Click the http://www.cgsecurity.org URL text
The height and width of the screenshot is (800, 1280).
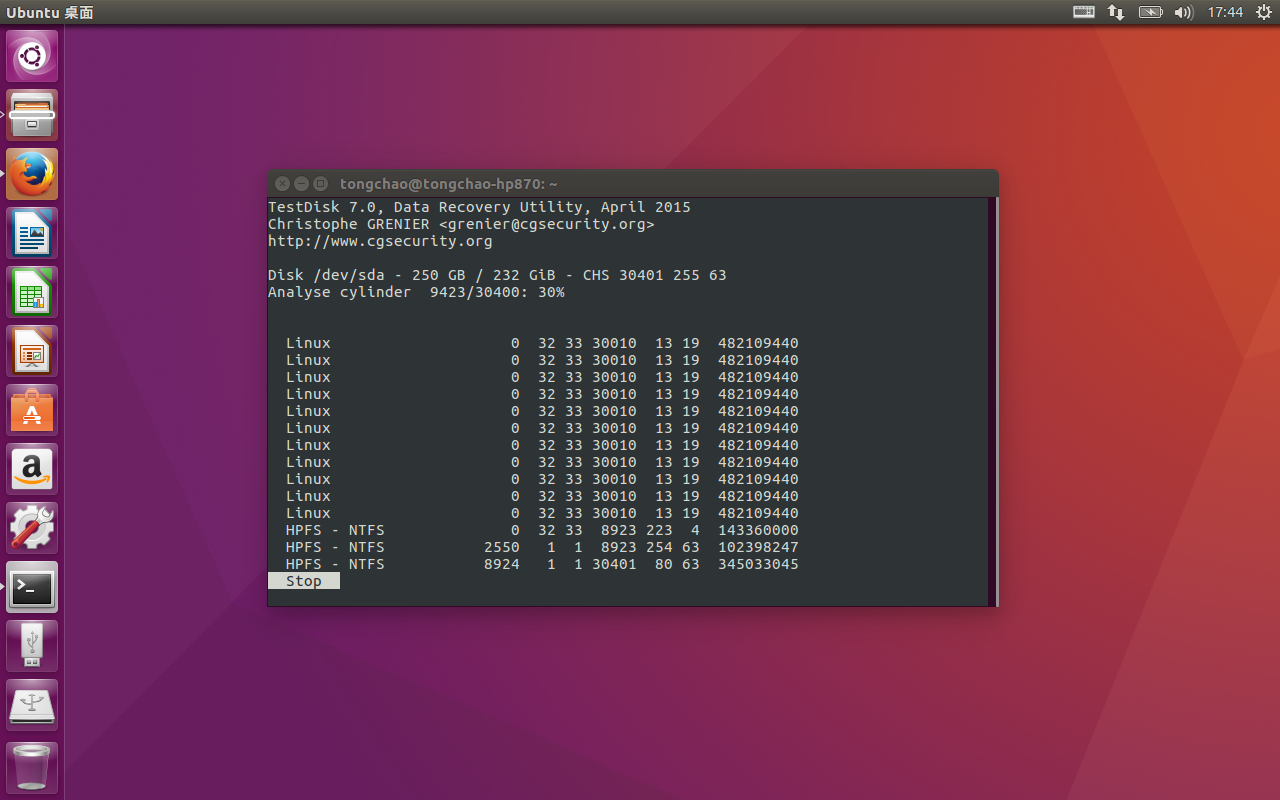pyautogui.click(x=380, y=241)
